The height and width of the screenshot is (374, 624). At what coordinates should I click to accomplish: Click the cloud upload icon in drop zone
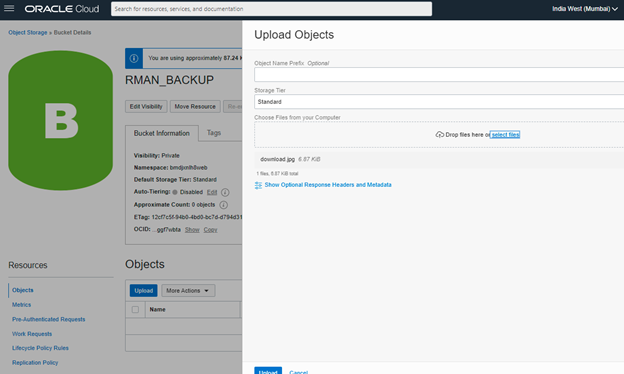(439, 134)
